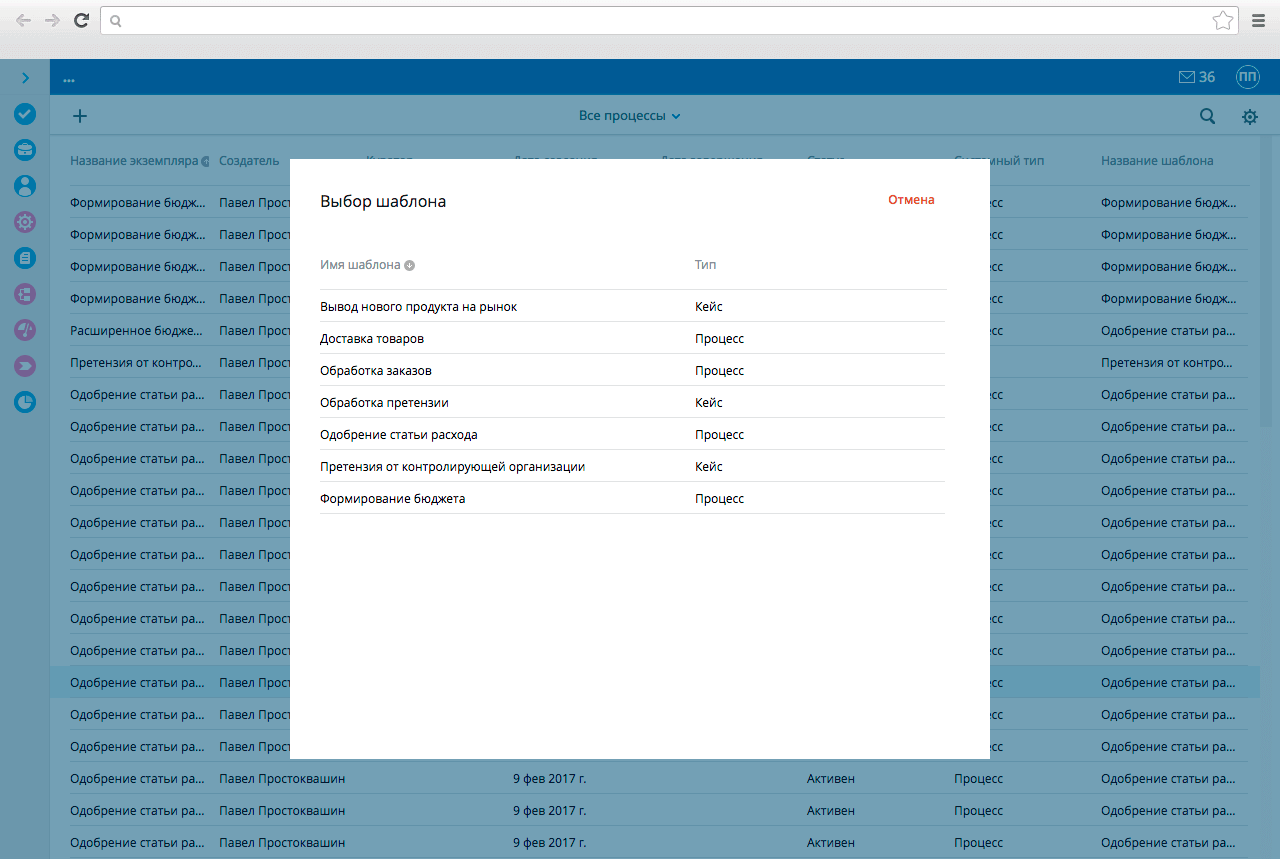
Task: Cancel the template dialog with Отмена
Action: click(x=911, y=200)
